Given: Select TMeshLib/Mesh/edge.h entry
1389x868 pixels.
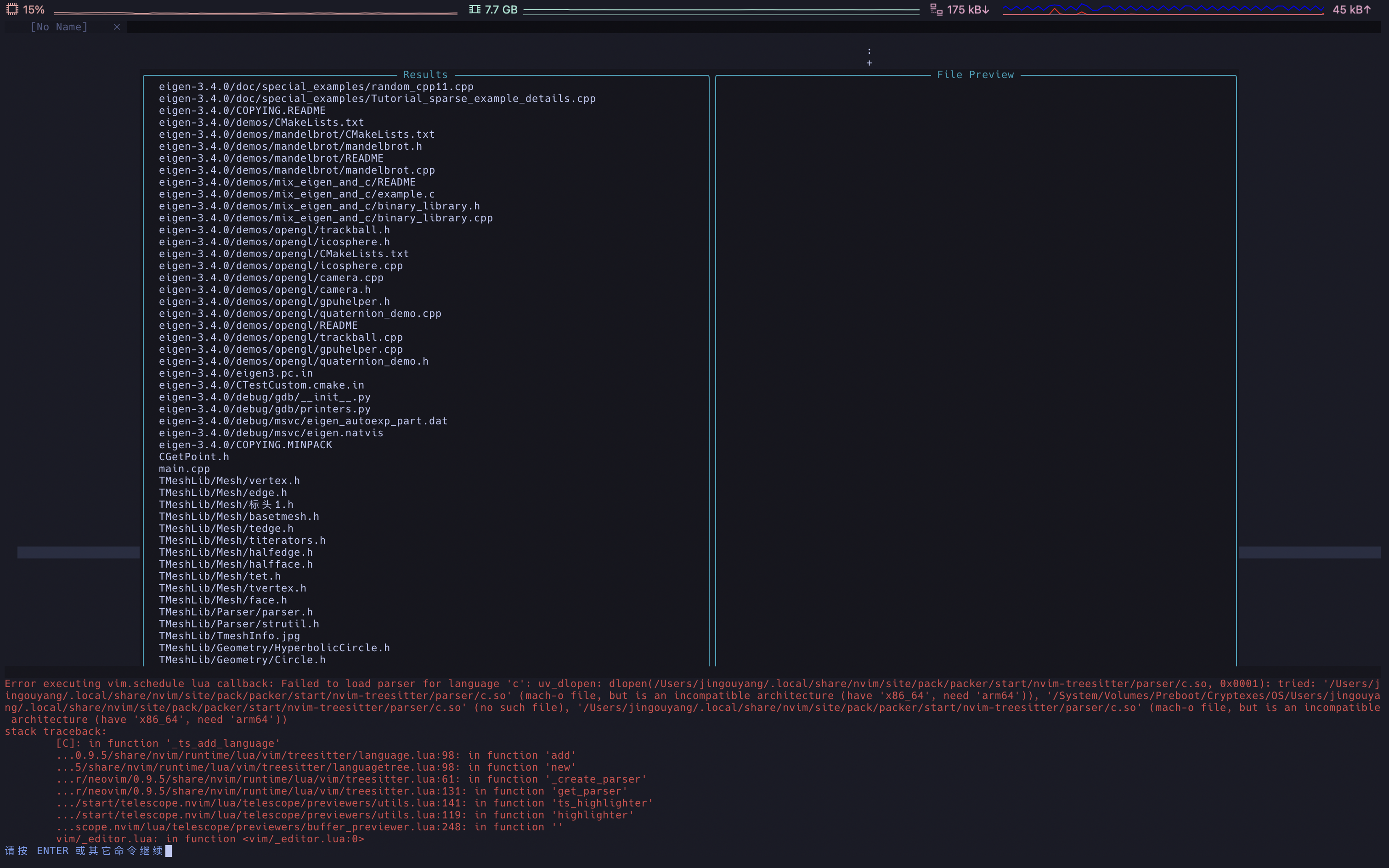Looking at the screenshot, I should [x=223, y=492].
